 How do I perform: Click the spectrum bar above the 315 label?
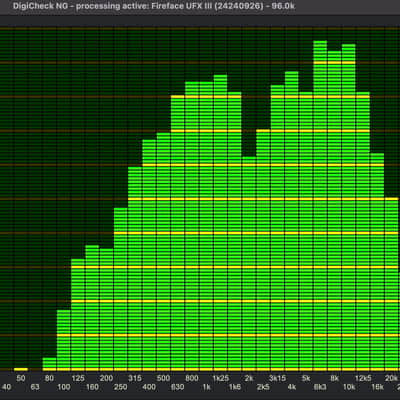[x=135, y=269]
